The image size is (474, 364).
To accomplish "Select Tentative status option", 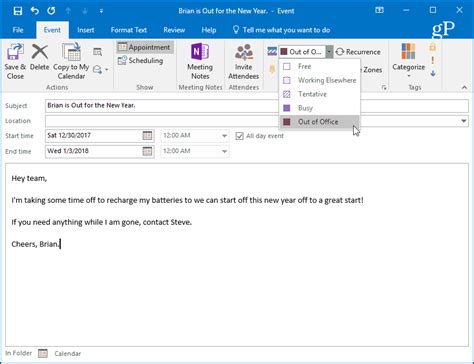I will (320, 94).
